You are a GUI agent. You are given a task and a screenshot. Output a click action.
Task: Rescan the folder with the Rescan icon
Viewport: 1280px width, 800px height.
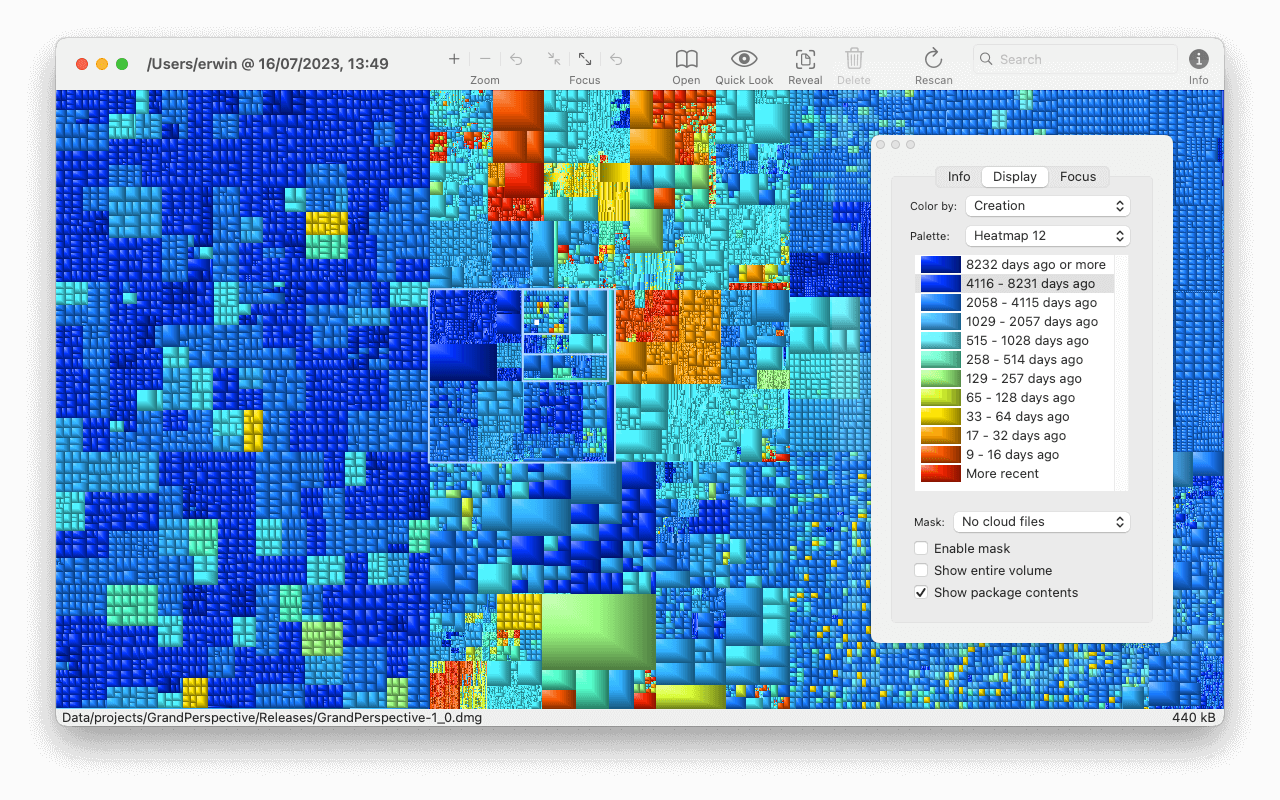pyautogui.click(x=933, y=59)
